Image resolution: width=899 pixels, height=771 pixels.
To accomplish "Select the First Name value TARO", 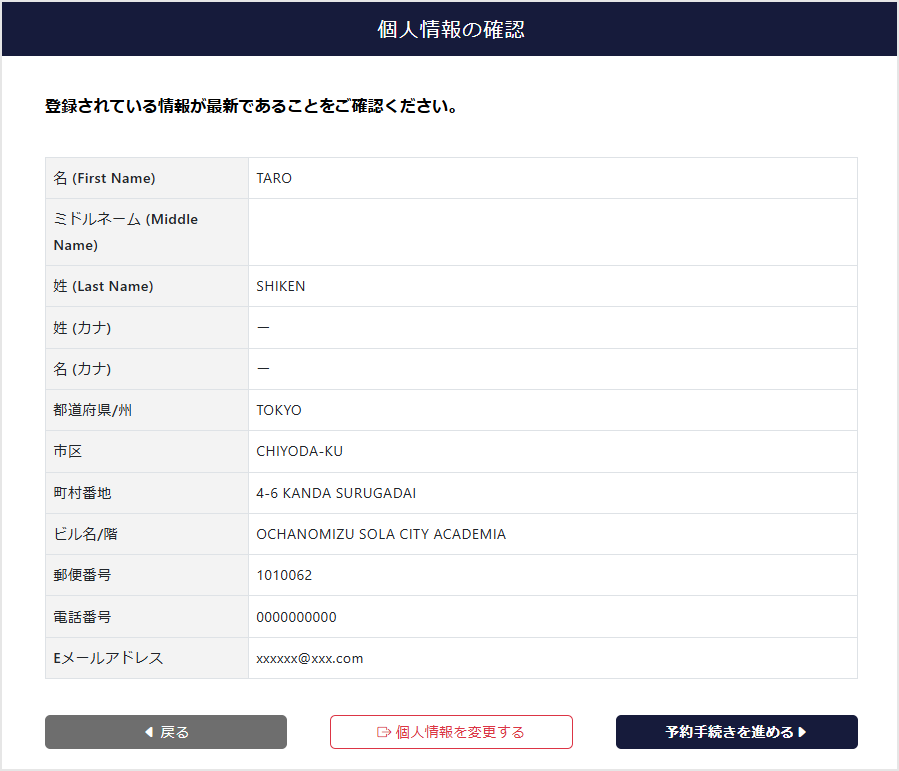I will click(x=274, y=178).
